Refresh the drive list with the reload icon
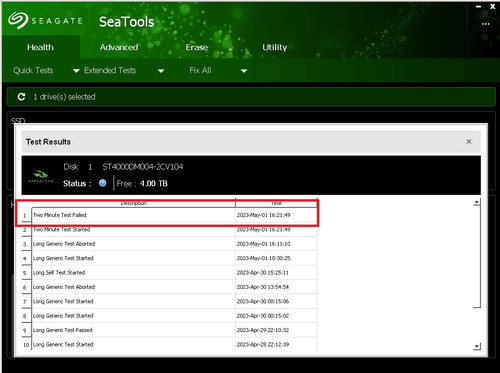 click(x=21, y=97)
